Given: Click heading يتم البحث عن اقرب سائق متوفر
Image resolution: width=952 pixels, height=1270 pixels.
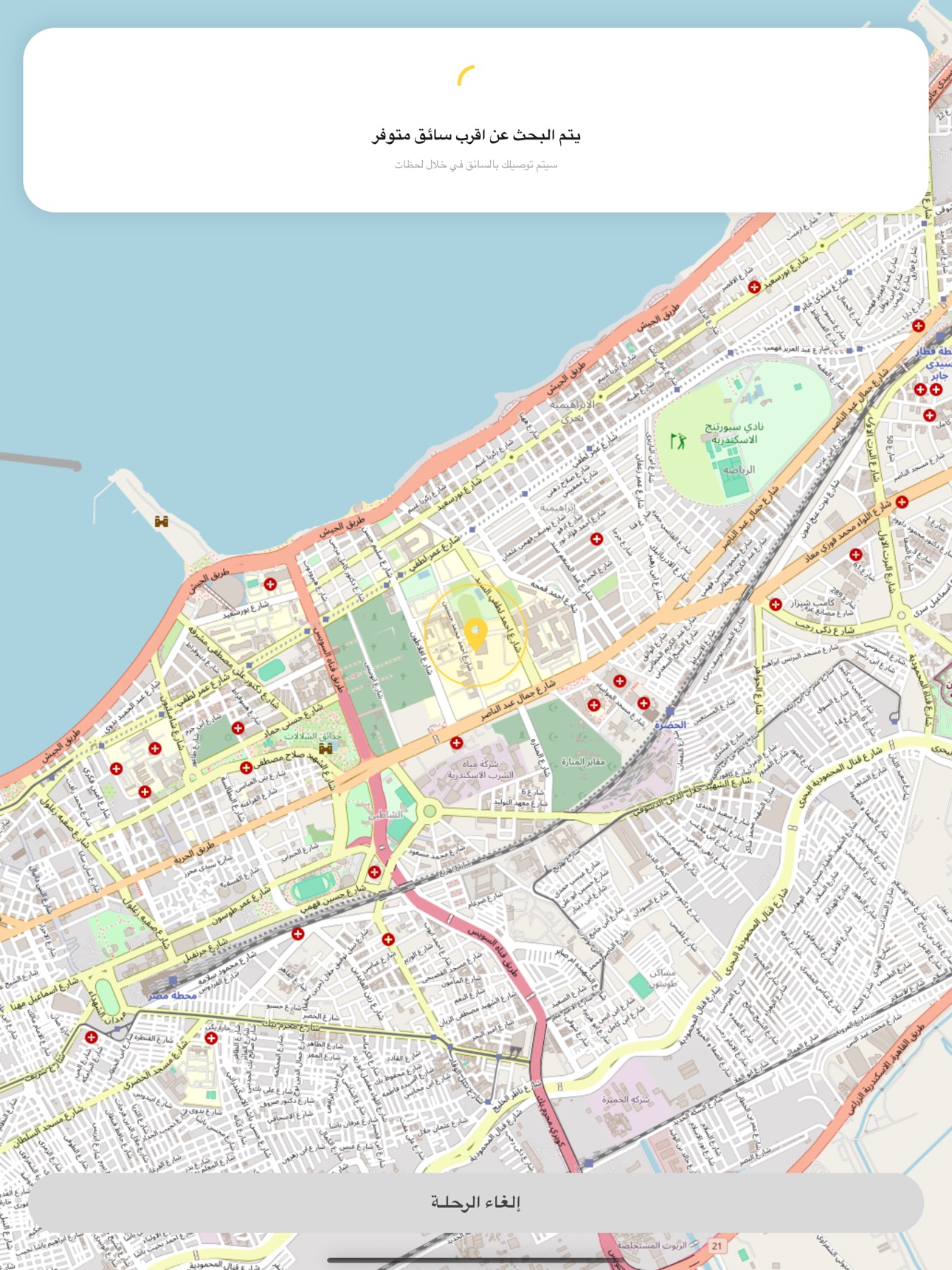Looking at the screenshot, I should [x=476, y=135].
